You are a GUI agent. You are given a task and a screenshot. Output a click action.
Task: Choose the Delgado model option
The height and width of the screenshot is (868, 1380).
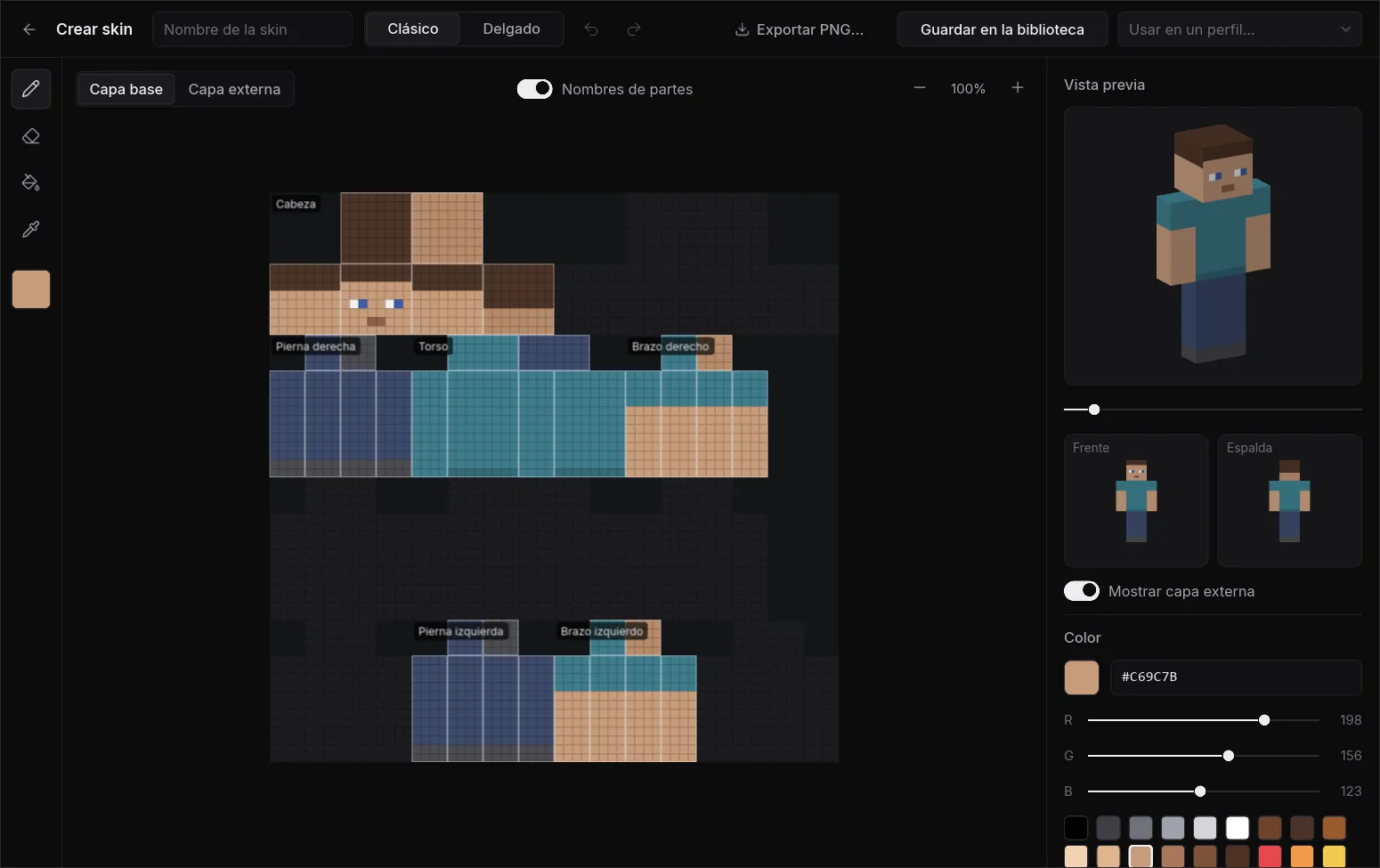pyautogui.click(x=511, y=29)
